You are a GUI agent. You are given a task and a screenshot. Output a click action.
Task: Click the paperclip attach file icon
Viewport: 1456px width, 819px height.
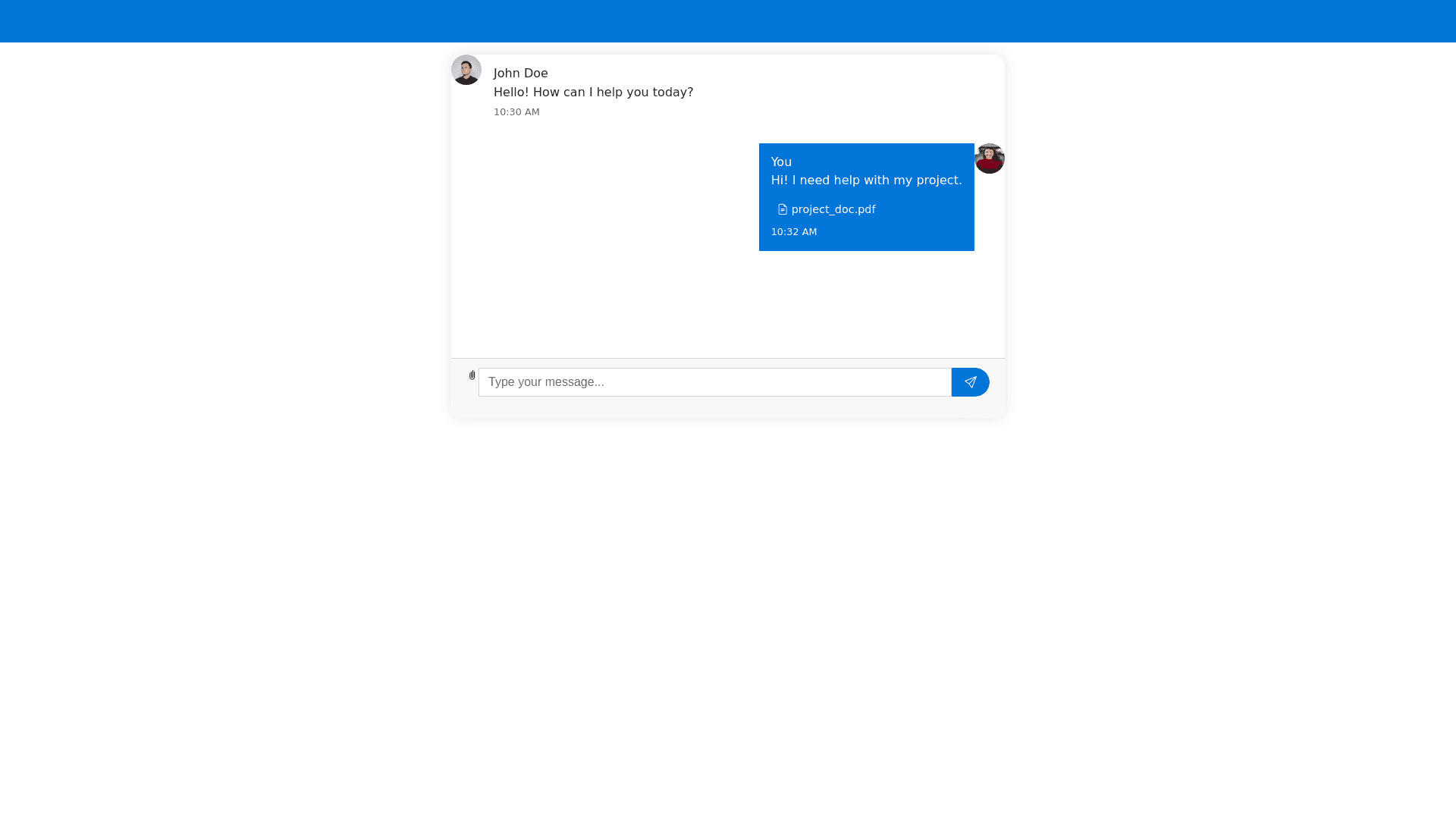pyautogui.click(x=472, y=375)
